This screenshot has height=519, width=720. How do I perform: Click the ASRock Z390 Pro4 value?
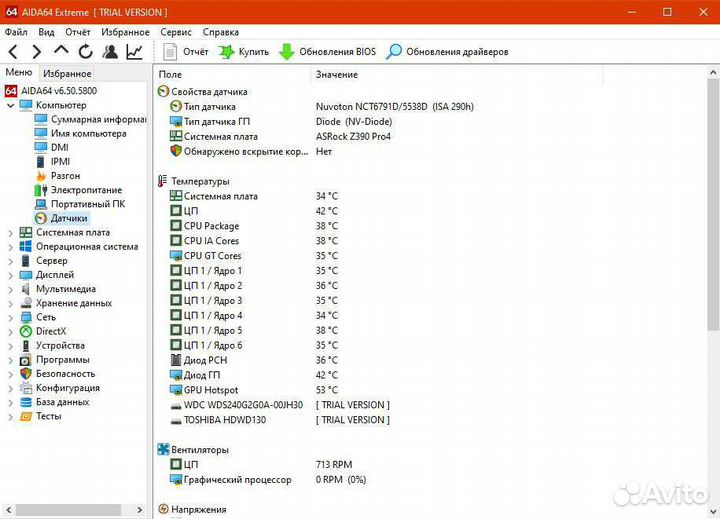pos(353,136)
